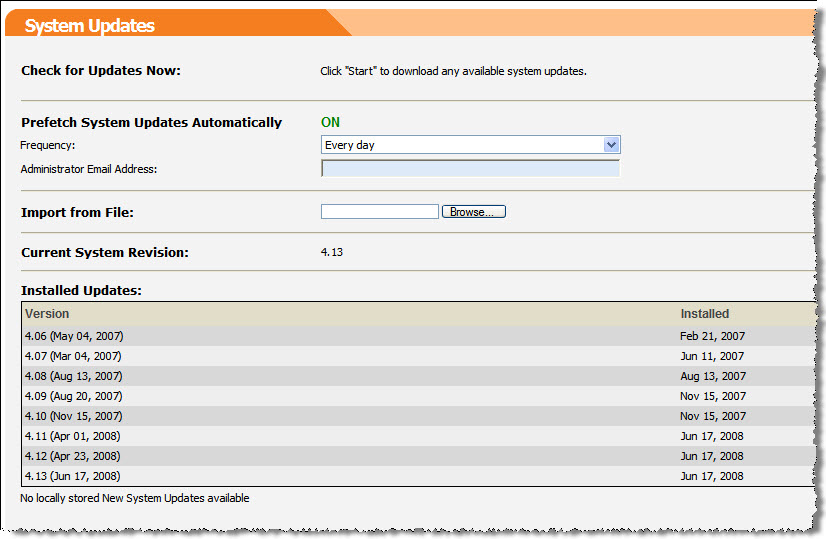Click the Administrator Email Address field
The height and width of the screenshot is (539, 826).
[470, 168]
